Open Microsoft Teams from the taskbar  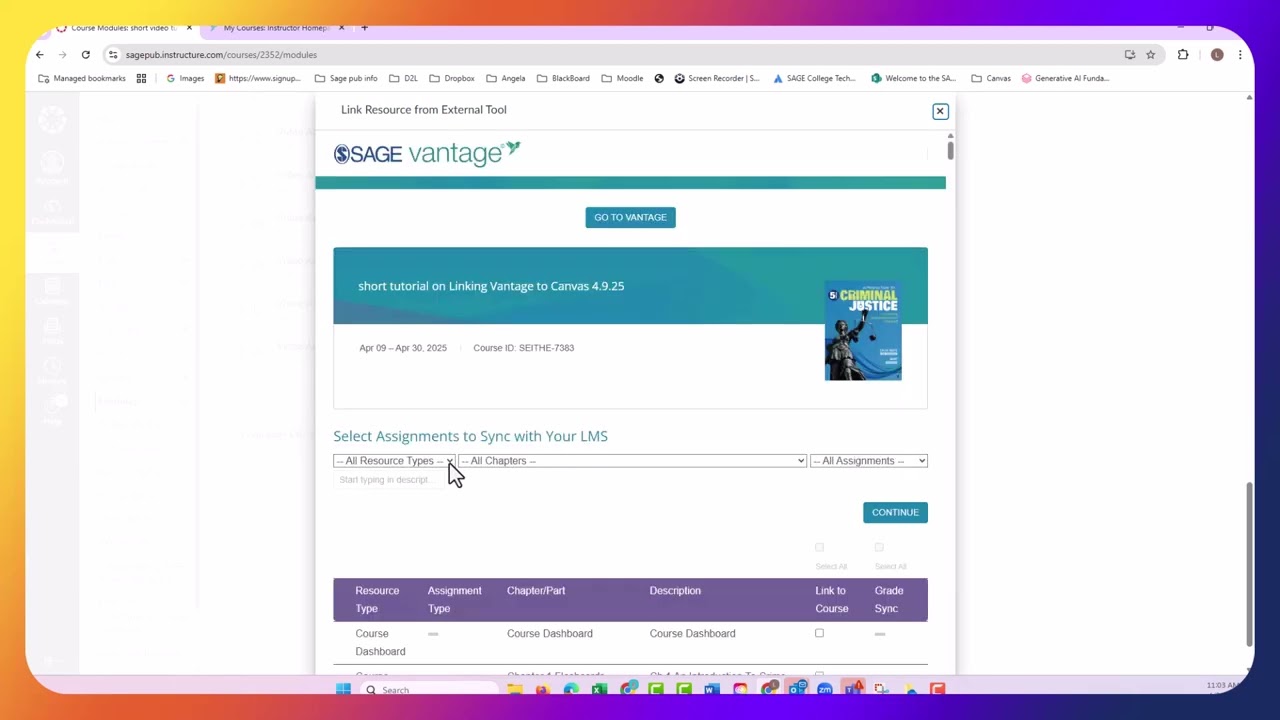tap(853, 690)
